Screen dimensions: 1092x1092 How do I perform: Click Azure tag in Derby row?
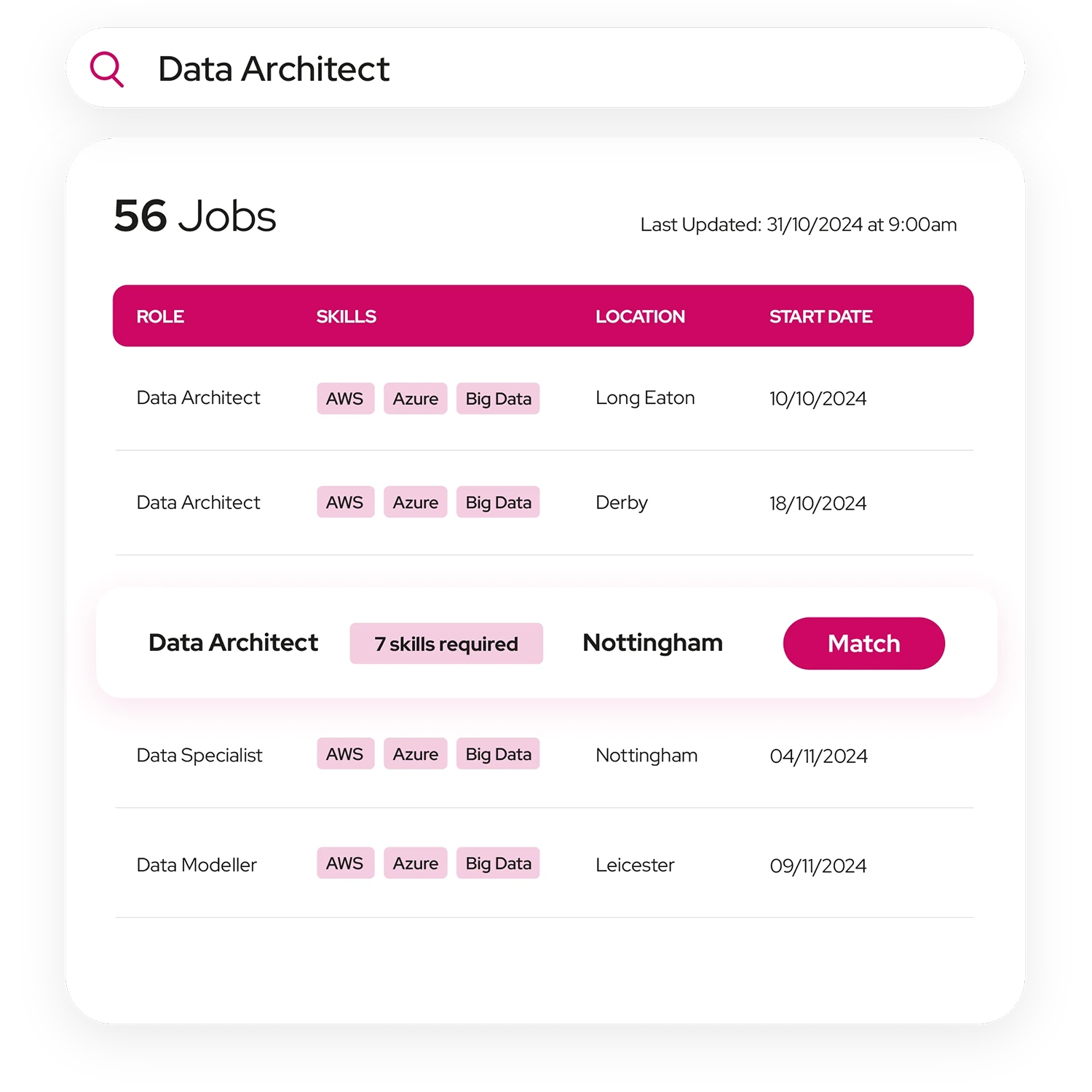(x=416, y=502)
